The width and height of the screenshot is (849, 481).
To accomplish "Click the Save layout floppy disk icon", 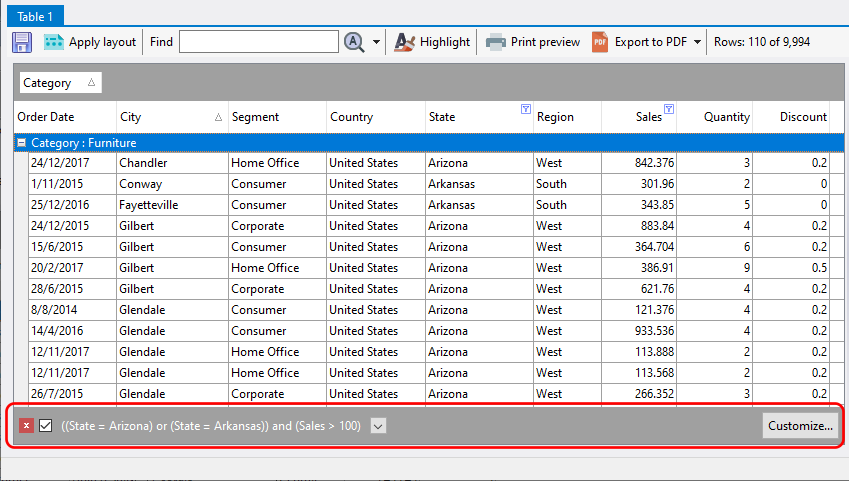I will point(22,42).
